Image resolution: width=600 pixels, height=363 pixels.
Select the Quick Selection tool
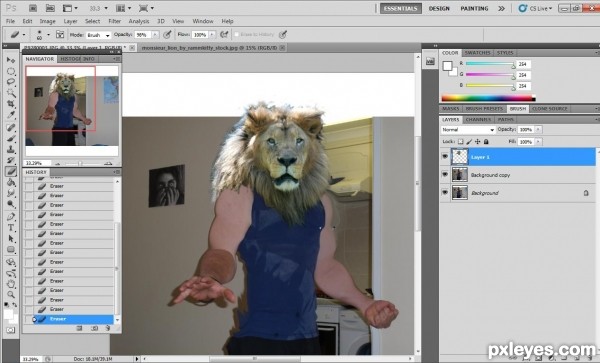coord(11,93)
